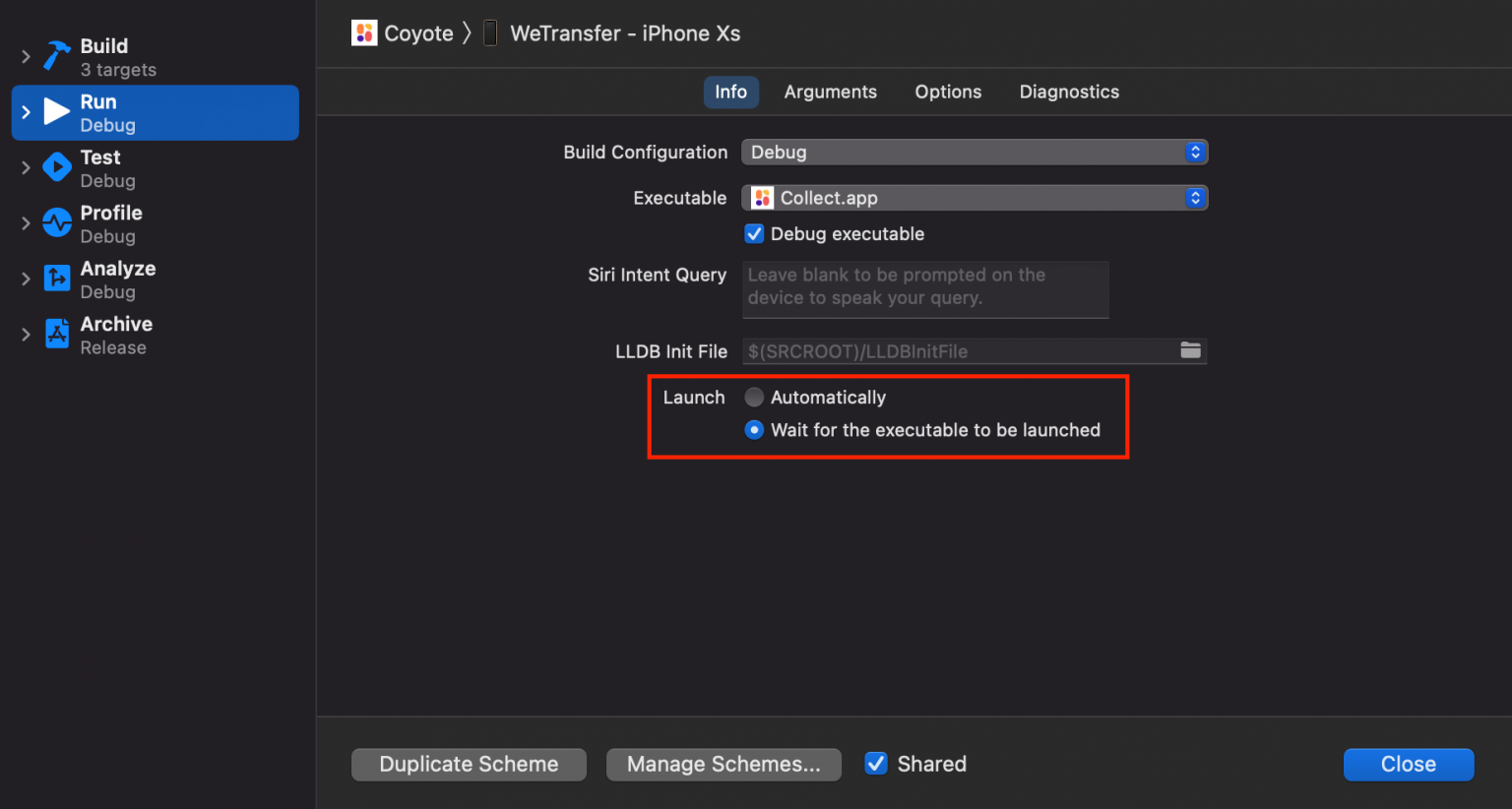This screenshot has width=1512, height=809.
Task: Click the Siri Intent Query input field
Action: (x=925, y=289)
